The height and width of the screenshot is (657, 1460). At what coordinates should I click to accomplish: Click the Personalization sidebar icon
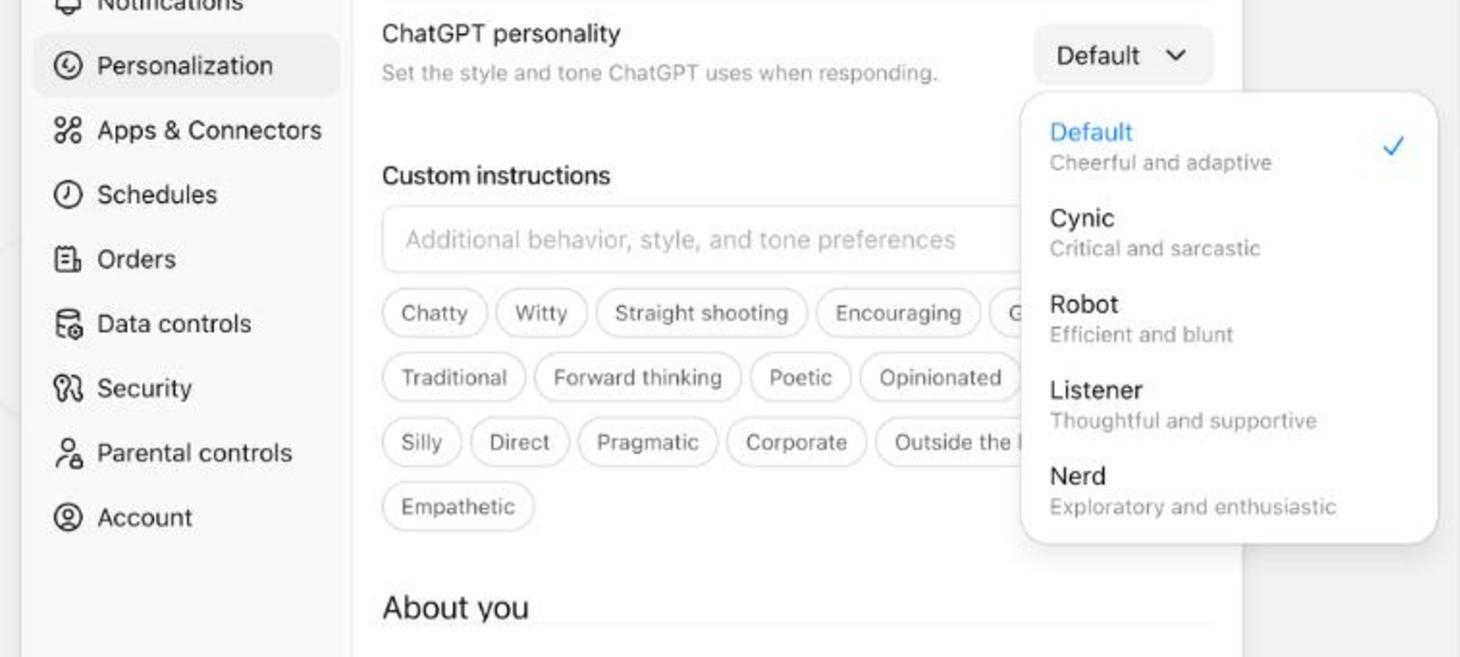pyautogui.click(x=68, y=66)
